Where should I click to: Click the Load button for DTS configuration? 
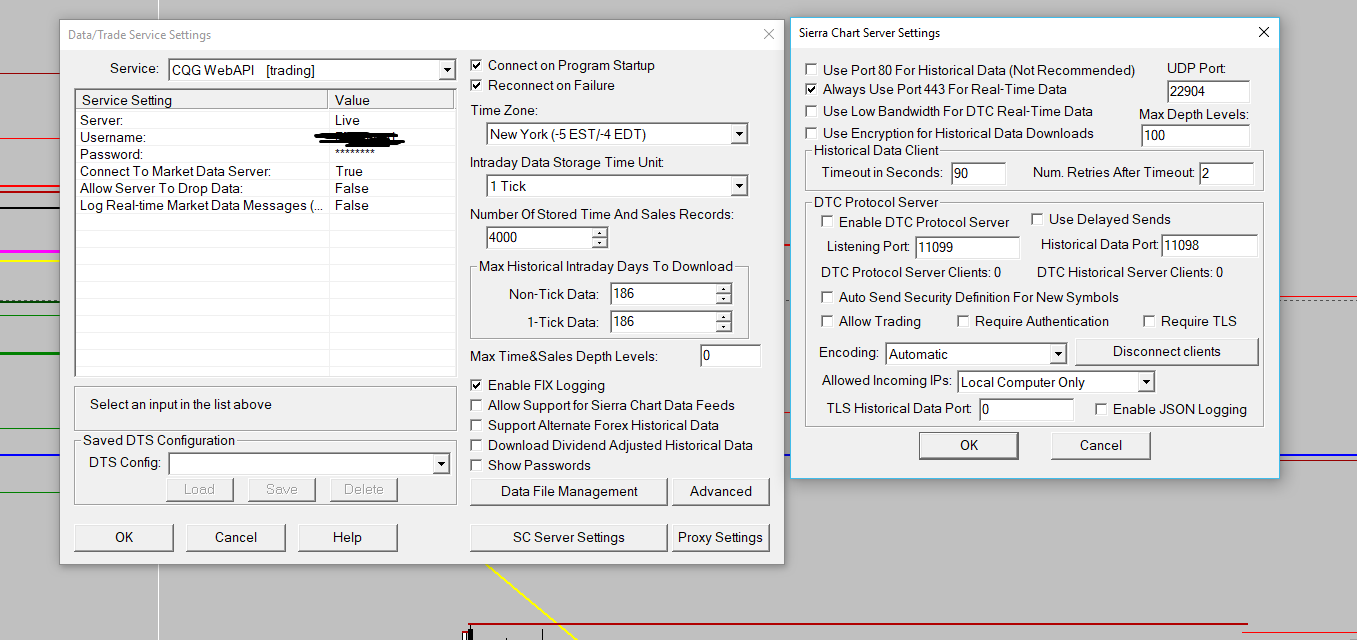click(x=199, y=489)
